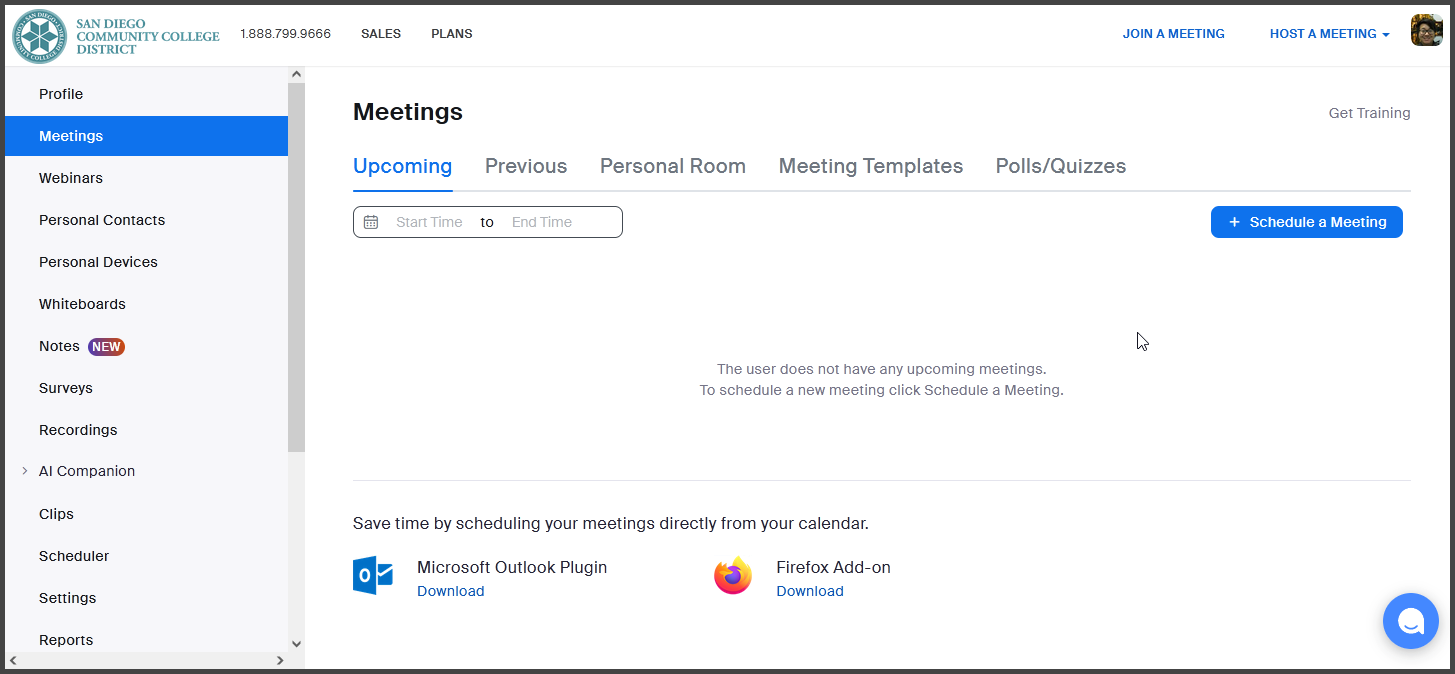Click the San Diego Community College District logo
Image resolution: width=1455 pixels, height=674 pixels.
coord(40,36)
